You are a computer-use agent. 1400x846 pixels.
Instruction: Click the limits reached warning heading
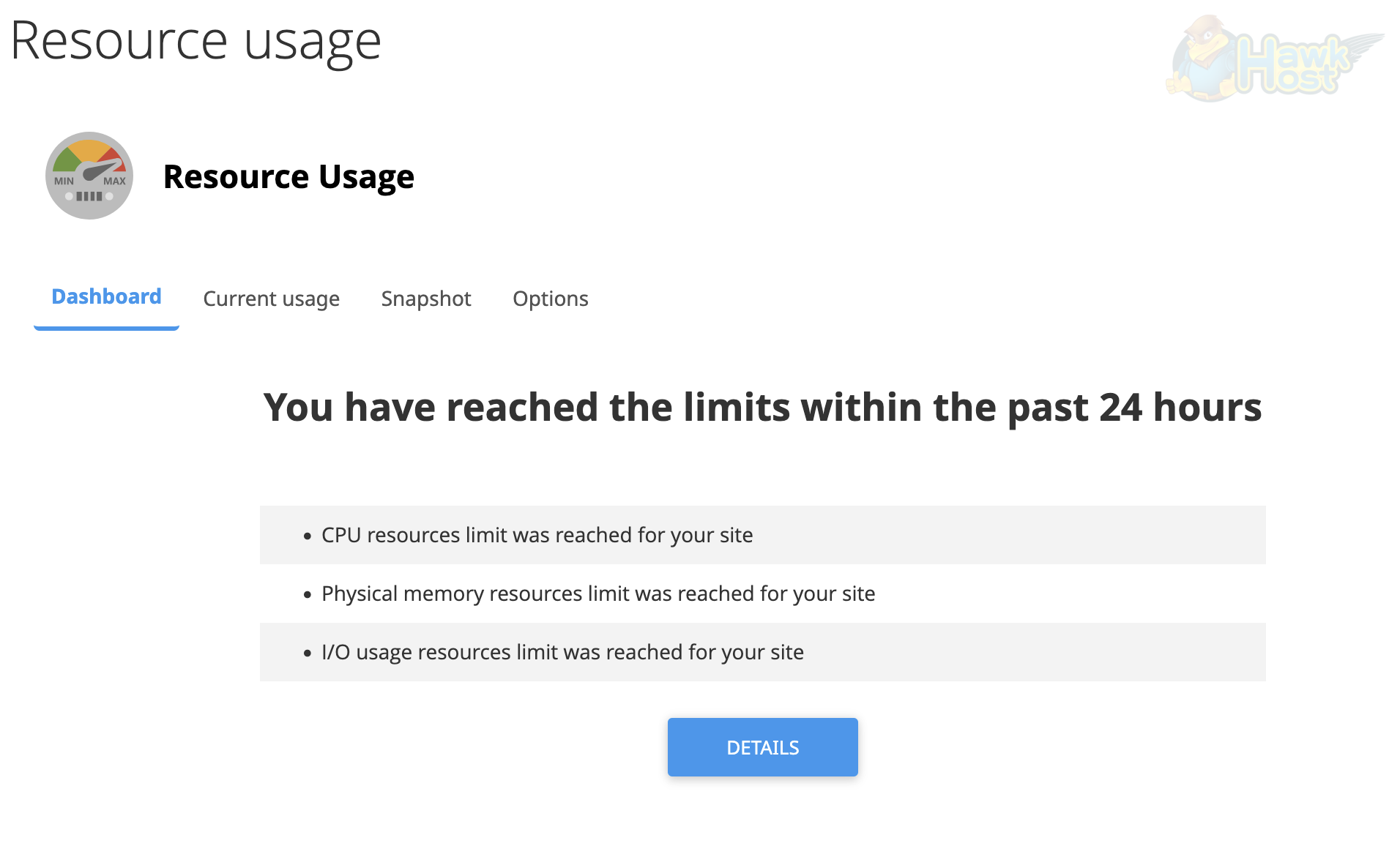763,408
